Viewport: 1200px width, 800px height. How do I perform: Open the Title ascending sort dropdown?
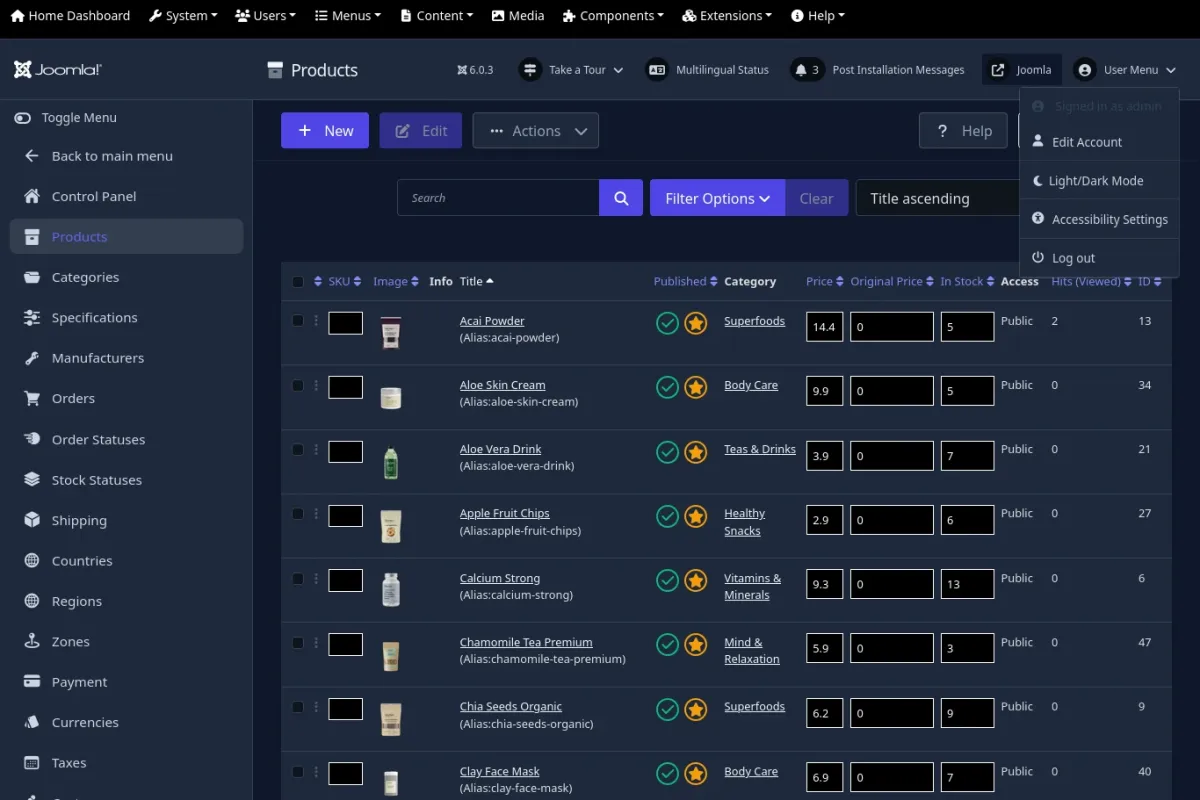point(935,198)
